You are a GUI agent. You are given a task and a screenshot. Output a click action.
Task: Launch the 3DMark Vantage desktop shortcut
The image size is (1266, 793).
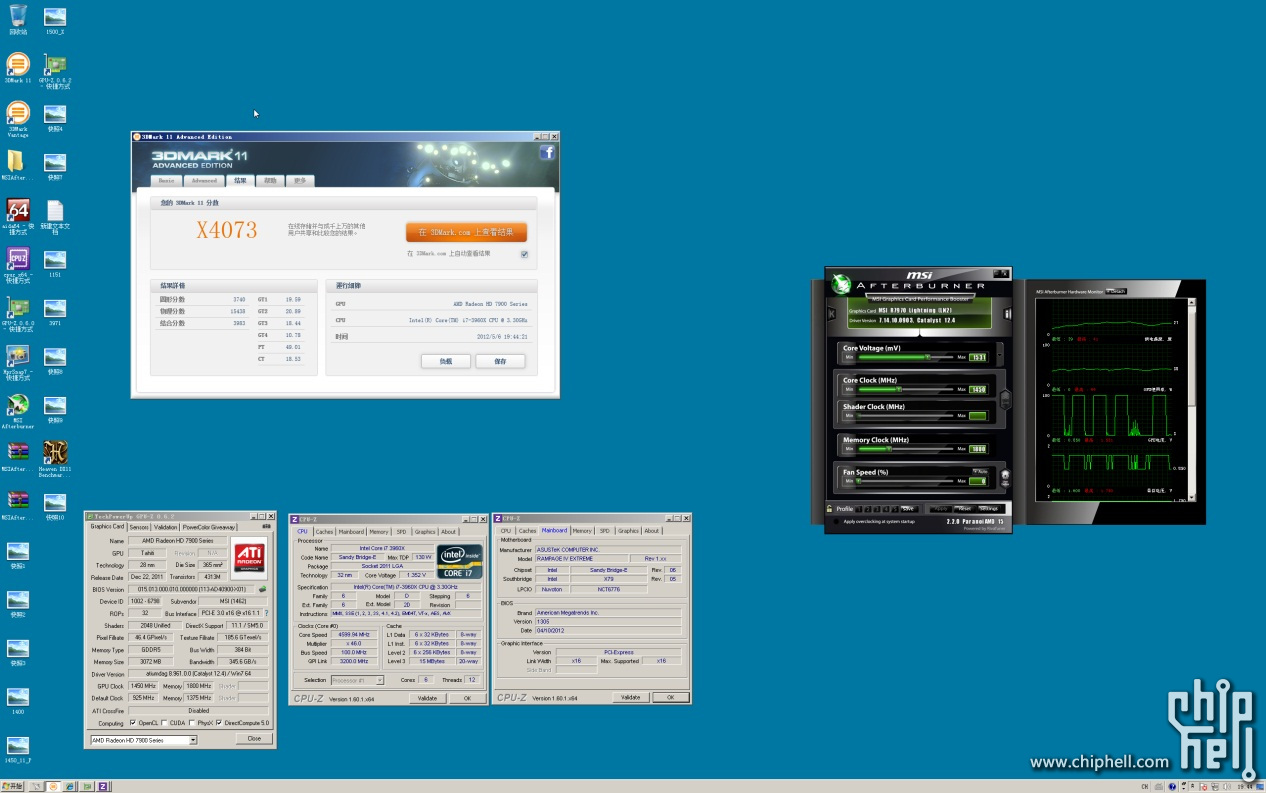click(17, 118)
